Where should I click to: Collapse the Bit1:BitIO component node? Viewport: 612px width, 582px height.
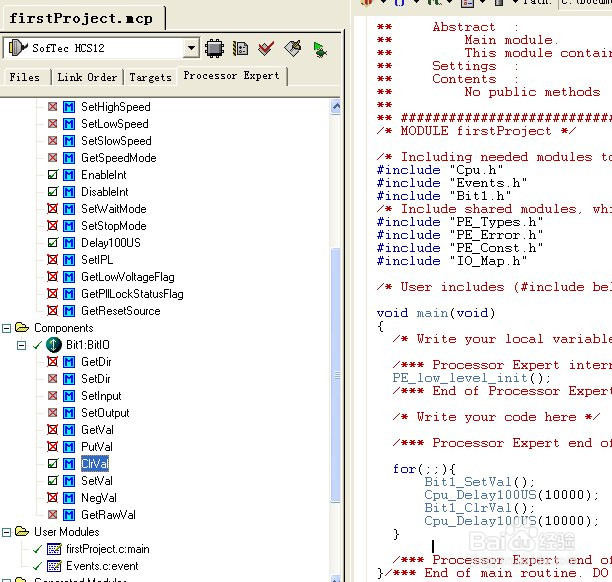click(22, 345)
